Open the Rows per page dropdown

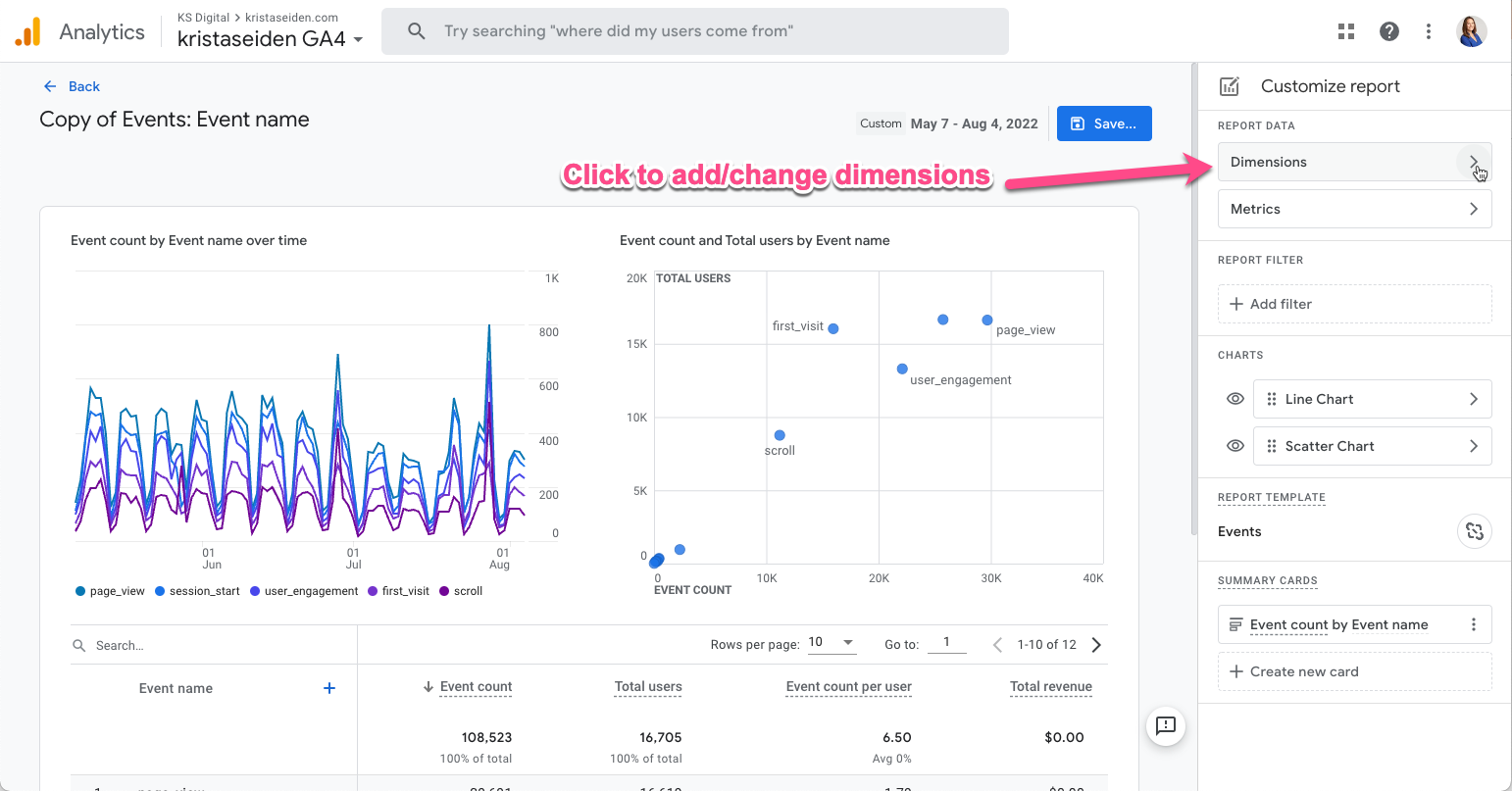coord(831,643)
